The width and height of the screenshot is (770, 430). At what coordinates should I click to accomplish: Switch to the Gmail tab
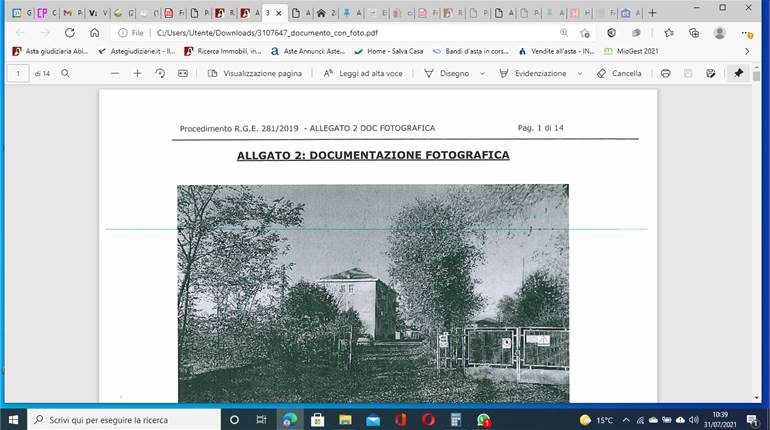[x=72, y=13]
